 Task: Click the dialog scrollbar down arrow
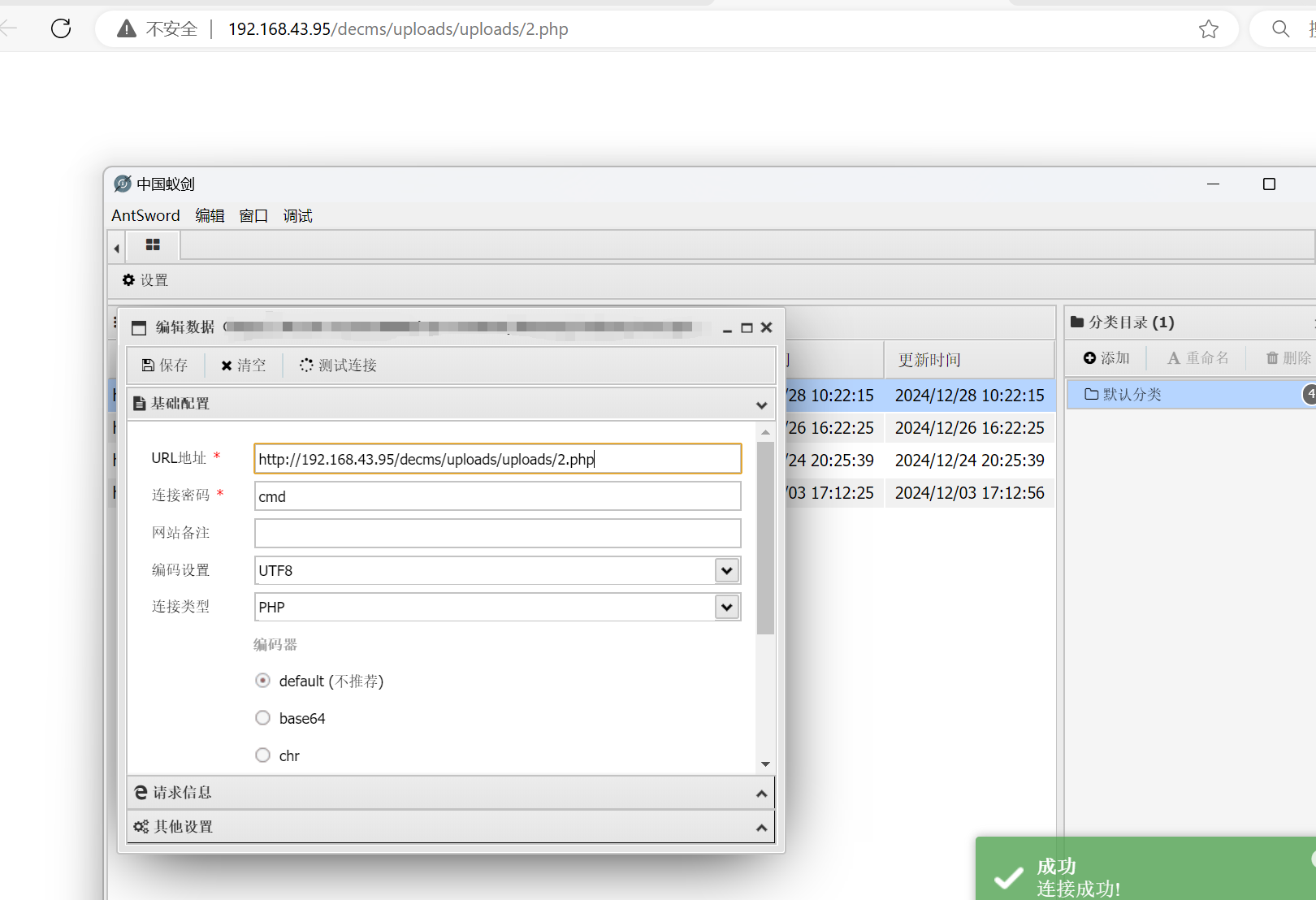[x=765, y=764]
